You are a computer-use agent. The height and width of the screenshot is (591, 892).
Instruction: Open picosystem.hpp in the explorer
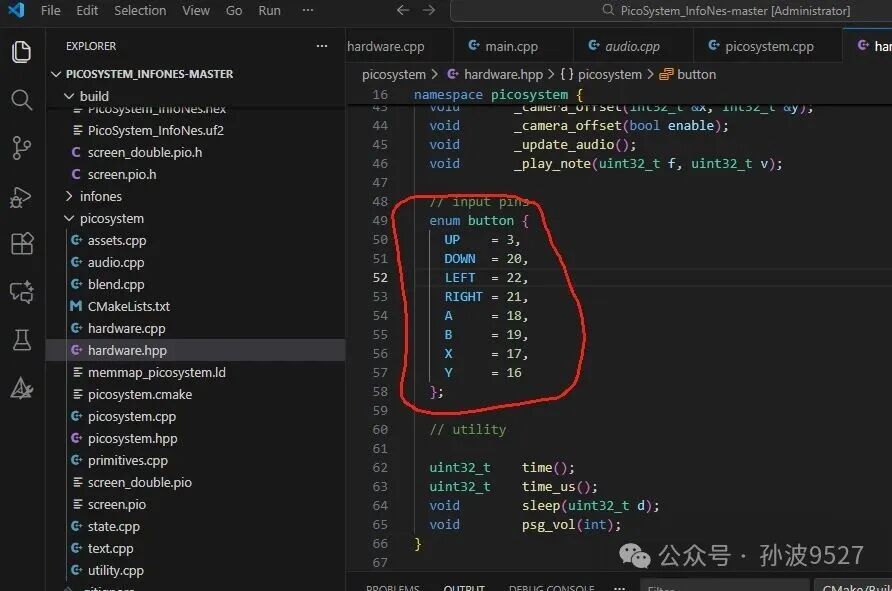(196, 439)
